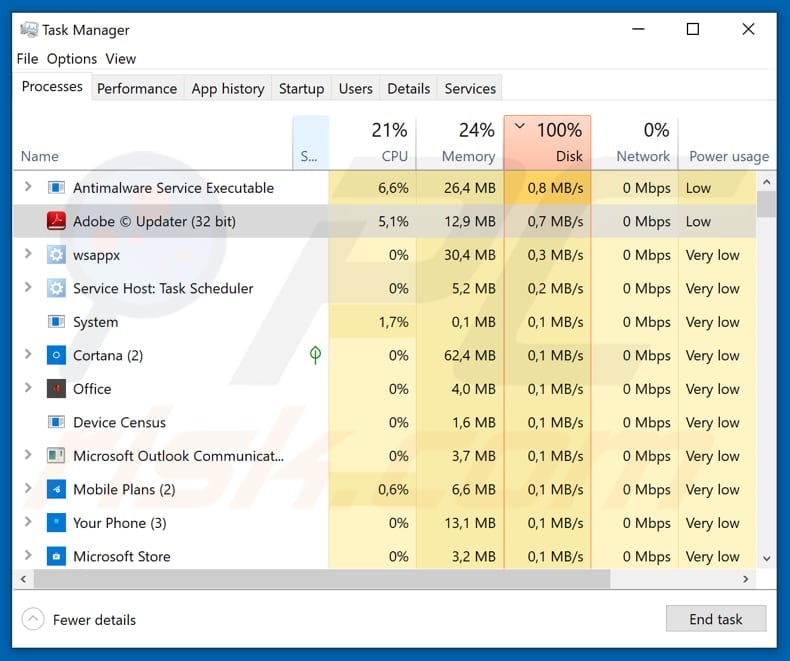The height and width of the screenshot is (661, 790).
Task: Expand the wsappx process group
Action: [28, 254]
